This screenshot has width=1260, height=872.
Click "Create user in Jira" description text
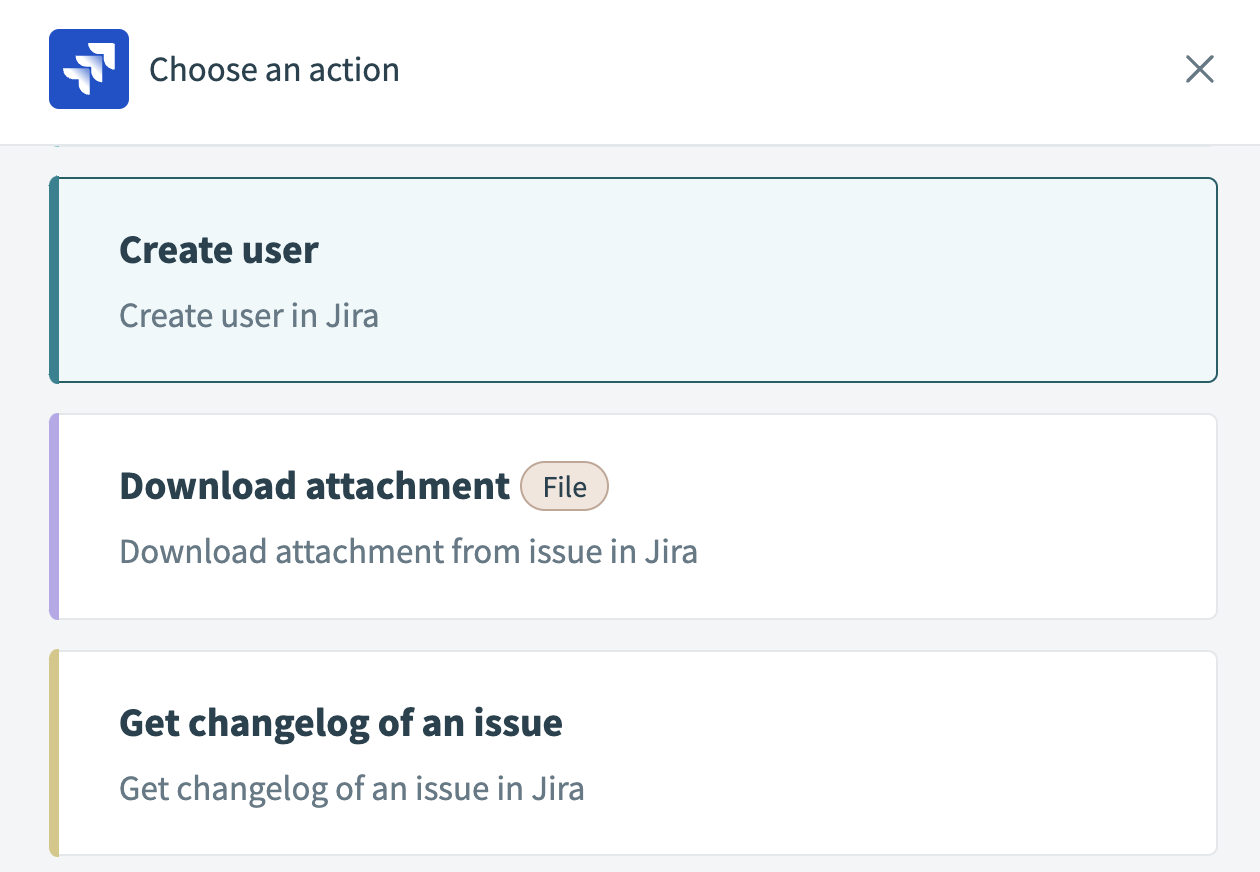[249, 316]
